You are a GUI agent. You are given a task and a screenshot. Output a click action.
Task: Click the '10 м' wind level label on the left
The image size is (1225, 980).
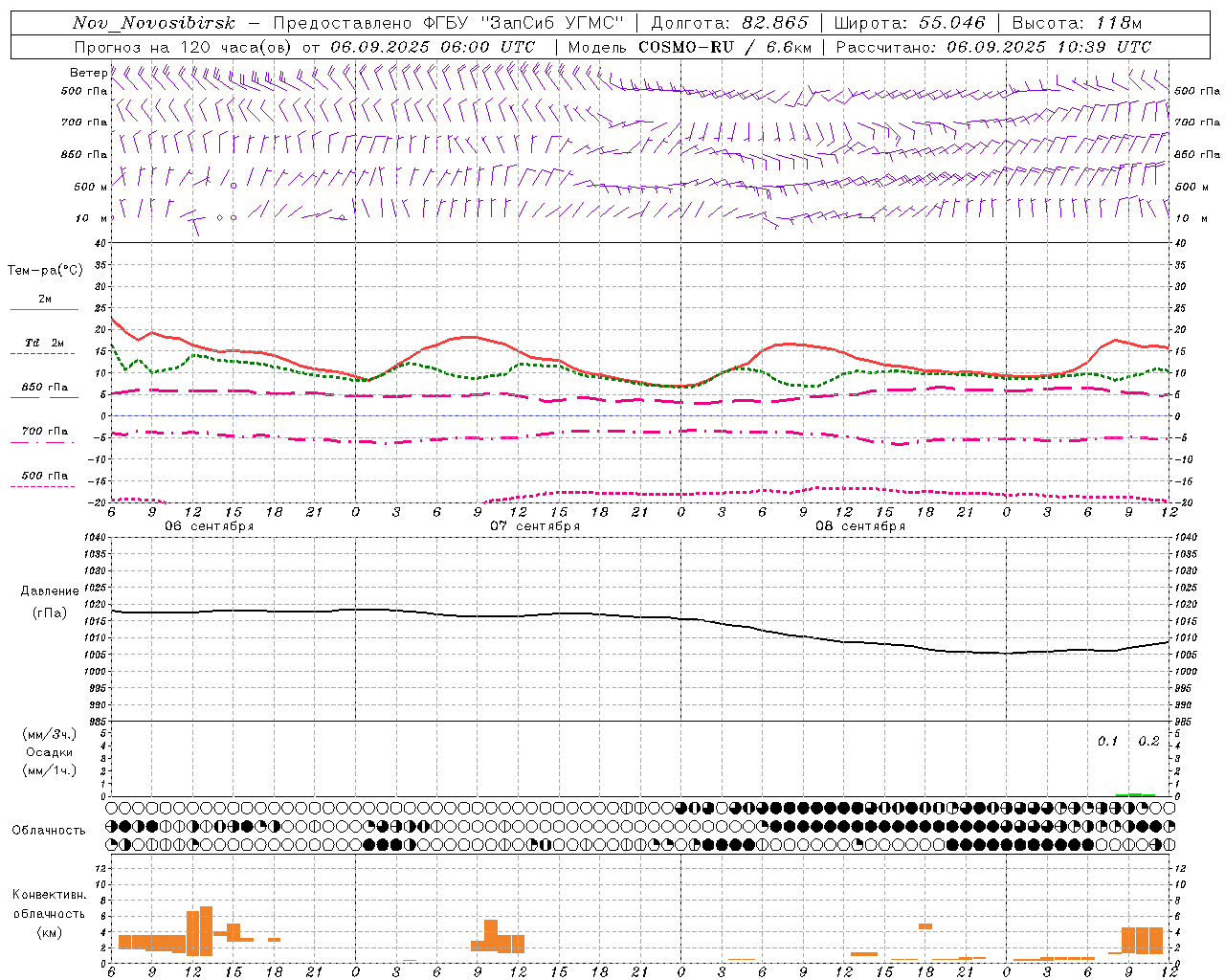pyautogui.click(x=91, y=218)
